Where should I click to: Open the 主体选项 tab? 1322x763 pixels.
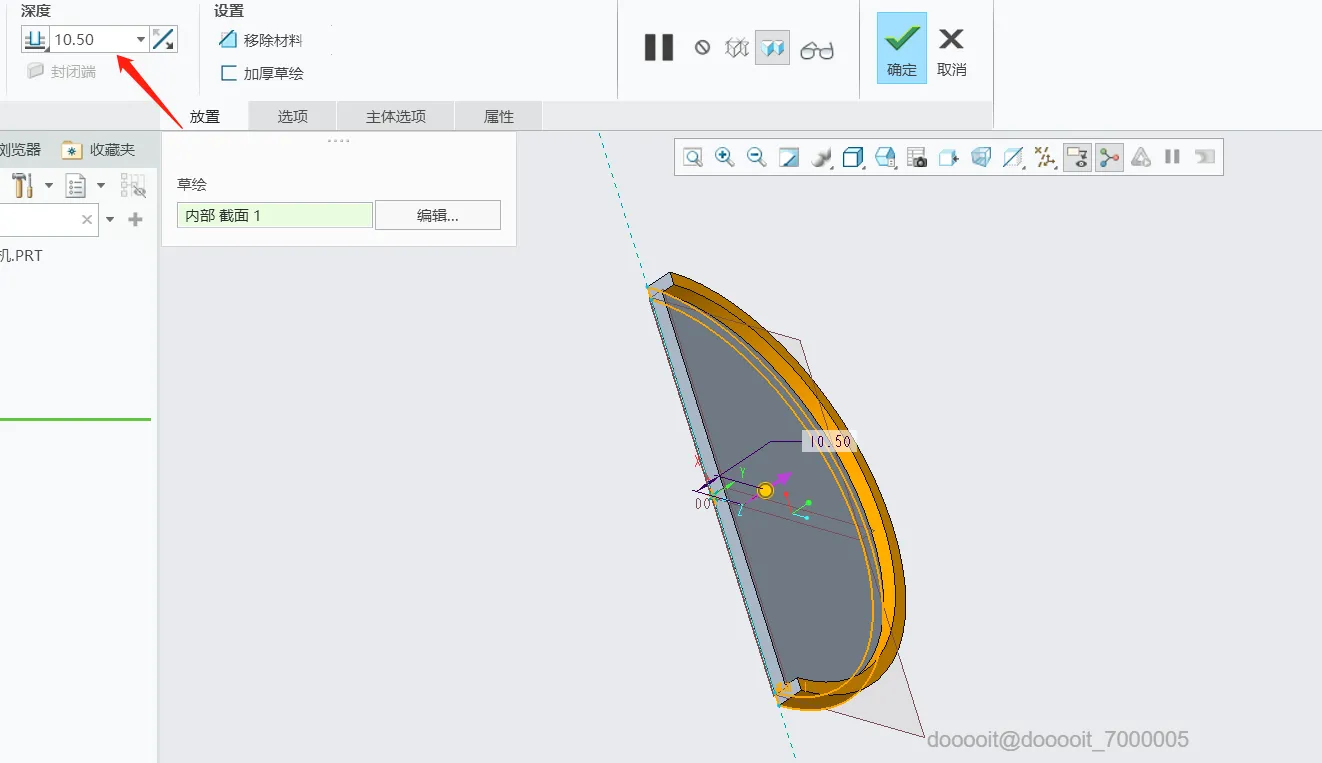[x=396, y=116]
